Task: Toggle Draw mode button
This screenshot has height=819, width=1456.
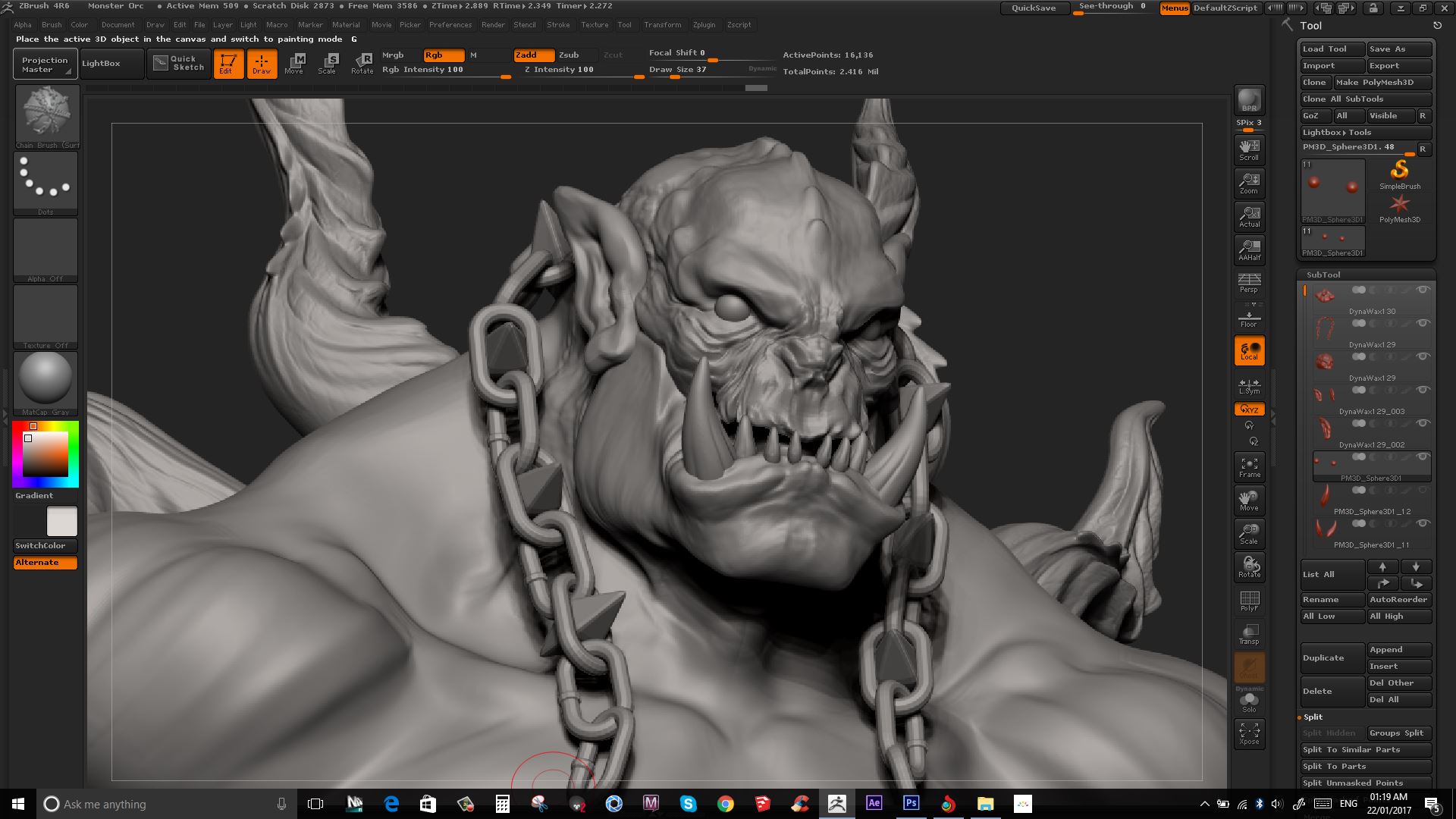Action: (x=262, y=64)
